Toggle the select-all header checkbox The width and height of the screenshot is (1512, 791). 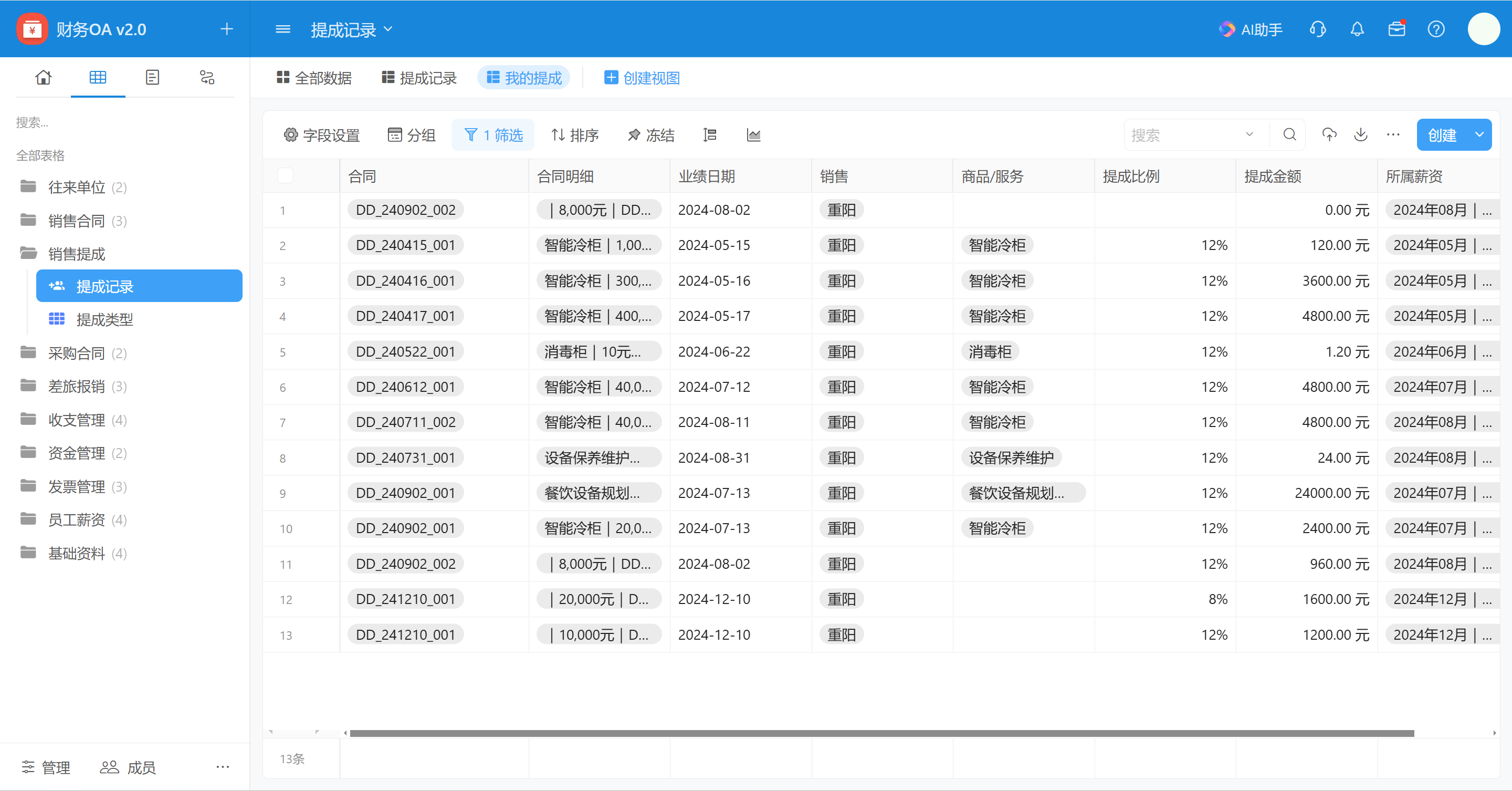coord(285,175)
